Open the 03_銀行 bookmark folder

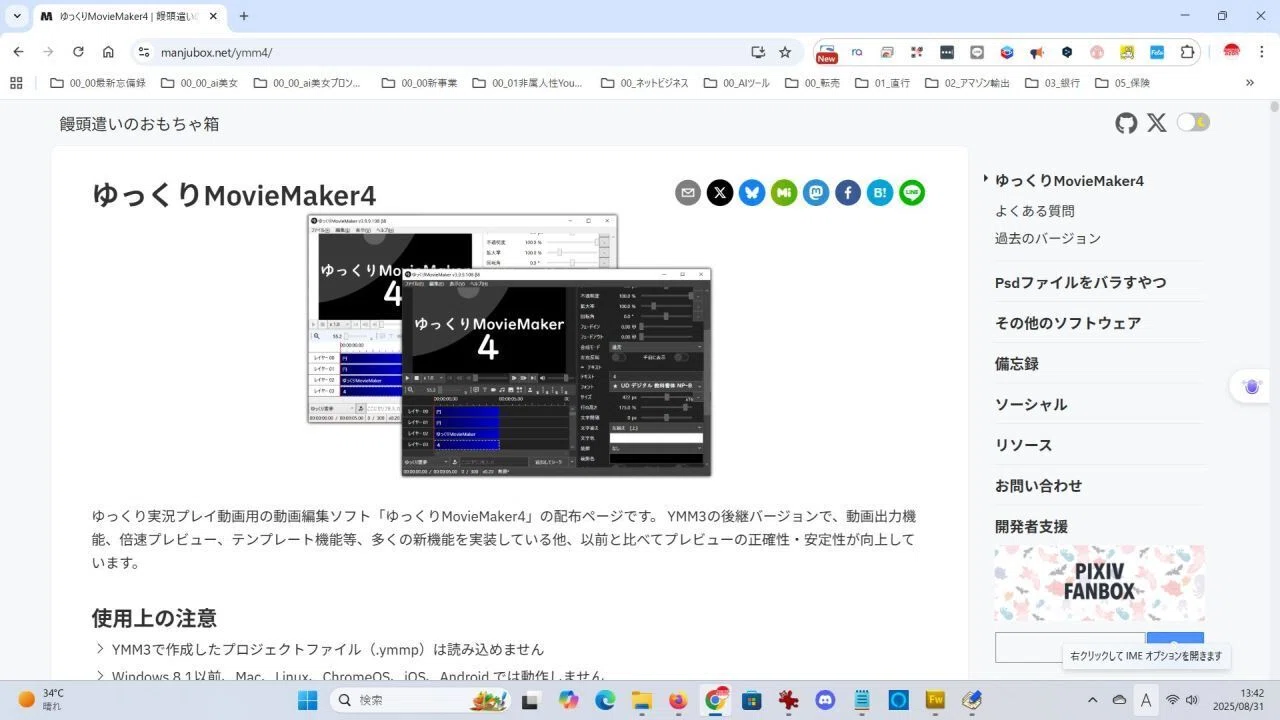click(x=1052, y=83)
